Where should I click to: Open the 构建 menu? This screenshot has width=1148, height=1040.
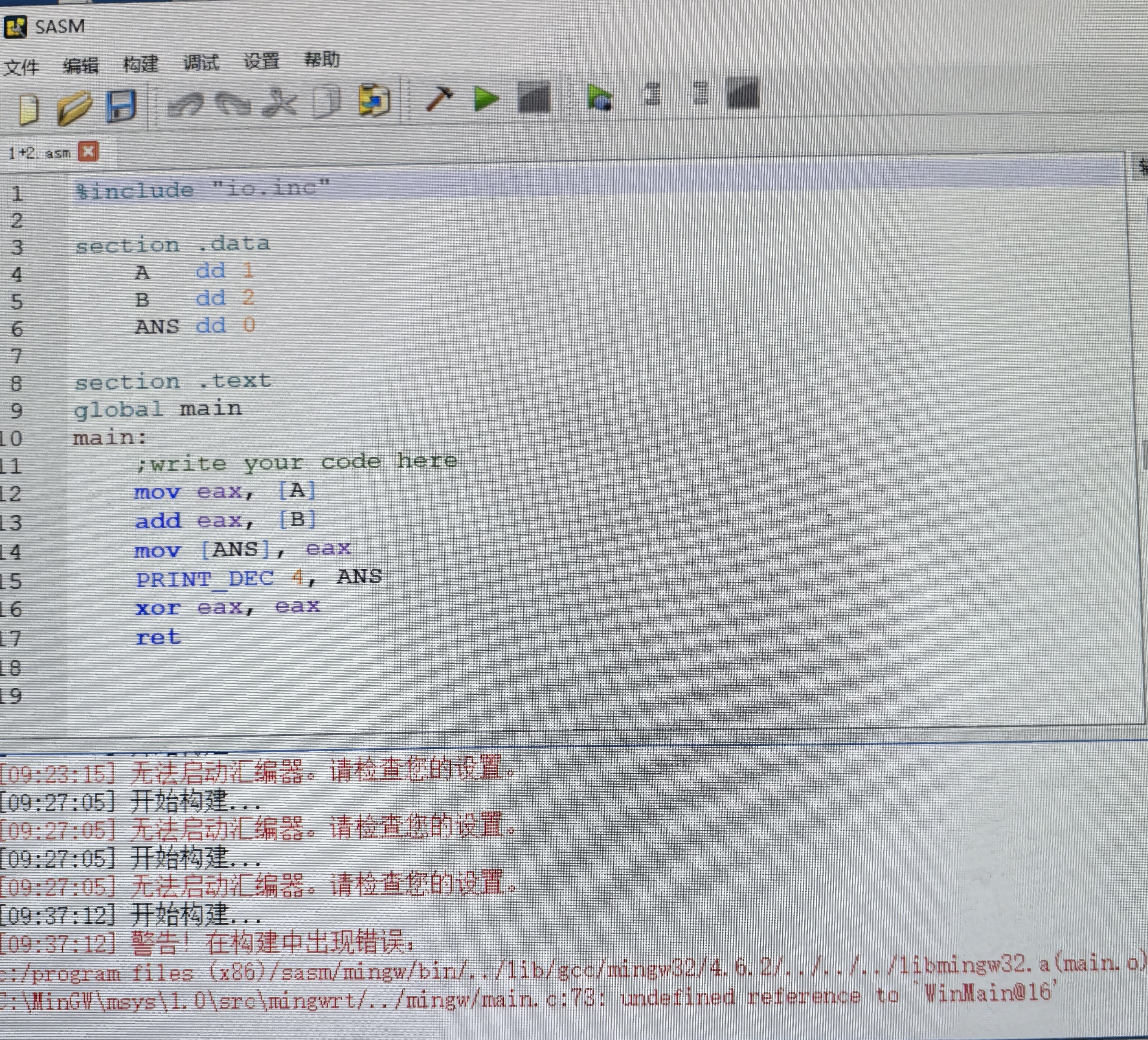[x=140, y=64]
